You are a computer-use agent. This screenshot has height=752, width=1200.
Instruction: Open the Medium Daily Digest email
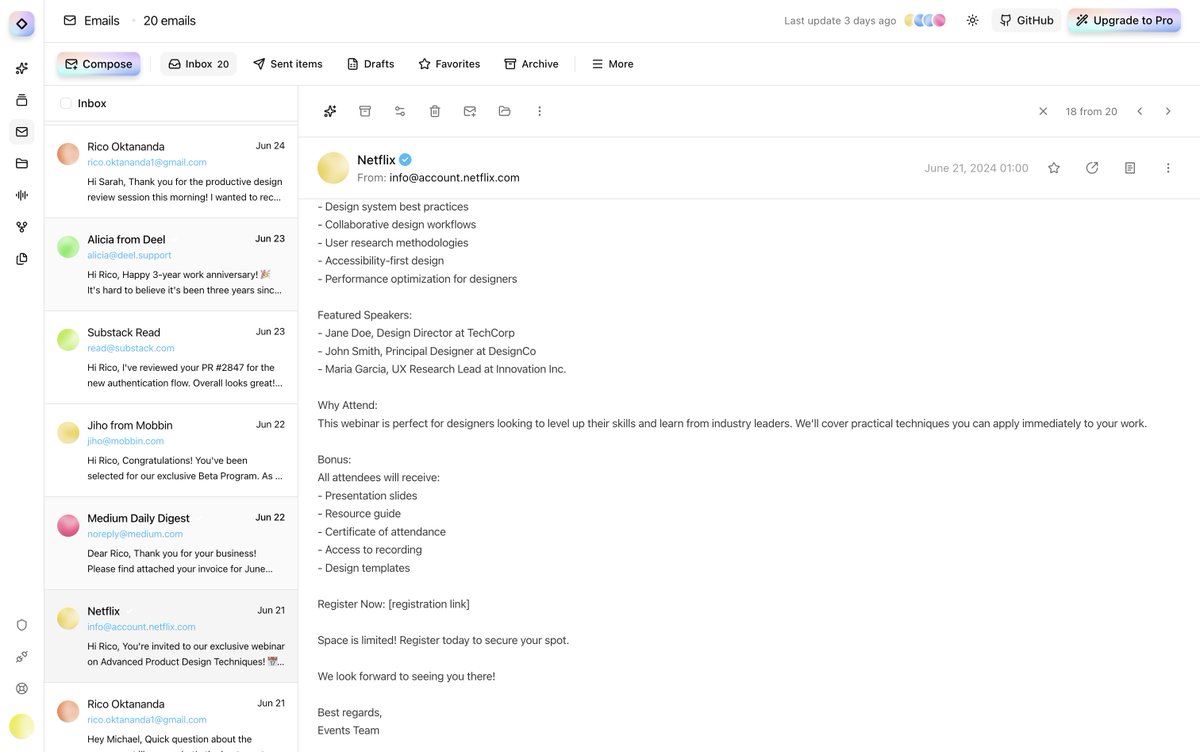[x=171, y=543]
